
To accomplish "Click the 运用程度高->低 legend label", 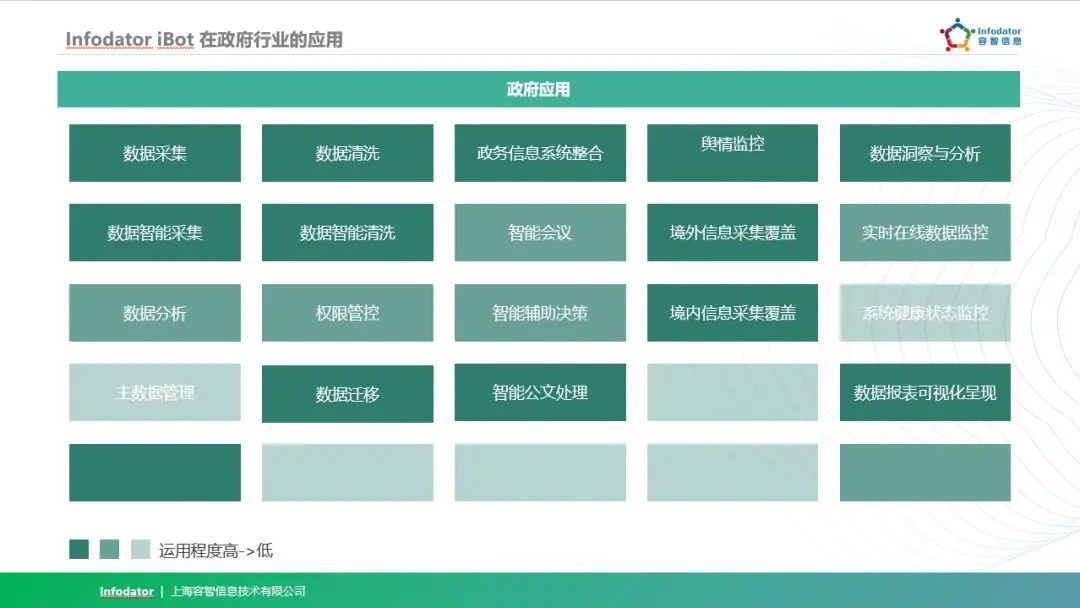I will tap(216, 550).
